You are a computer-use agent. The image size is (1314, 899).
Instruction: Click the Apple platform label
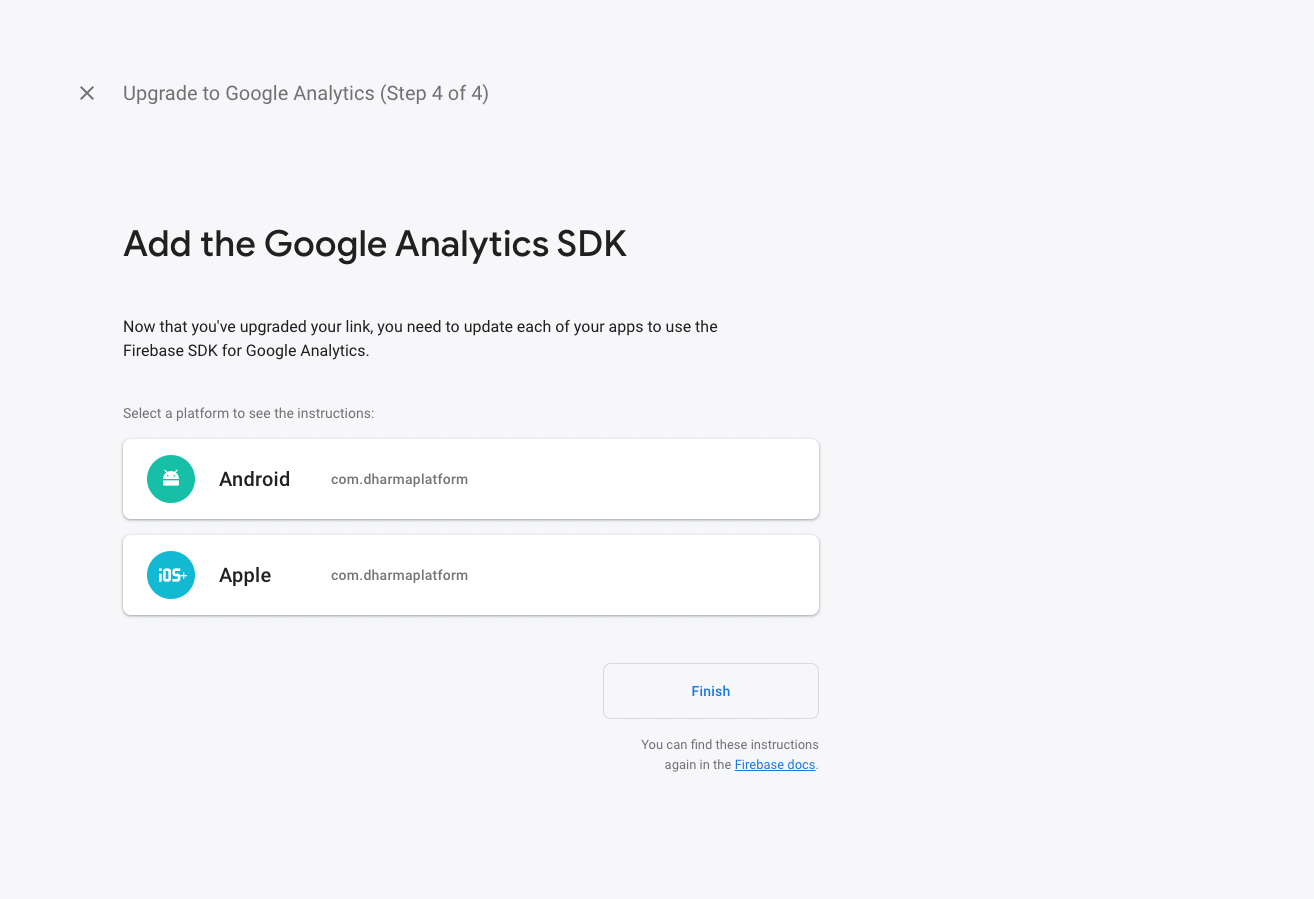(x=245, y=575)
